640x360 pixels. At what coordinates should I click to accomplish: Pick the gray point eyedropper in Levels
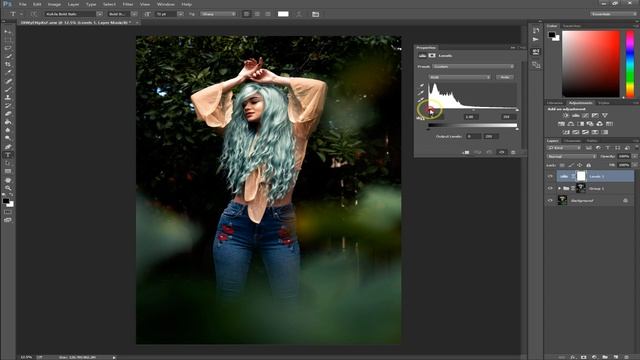click(x=421, y=93)
